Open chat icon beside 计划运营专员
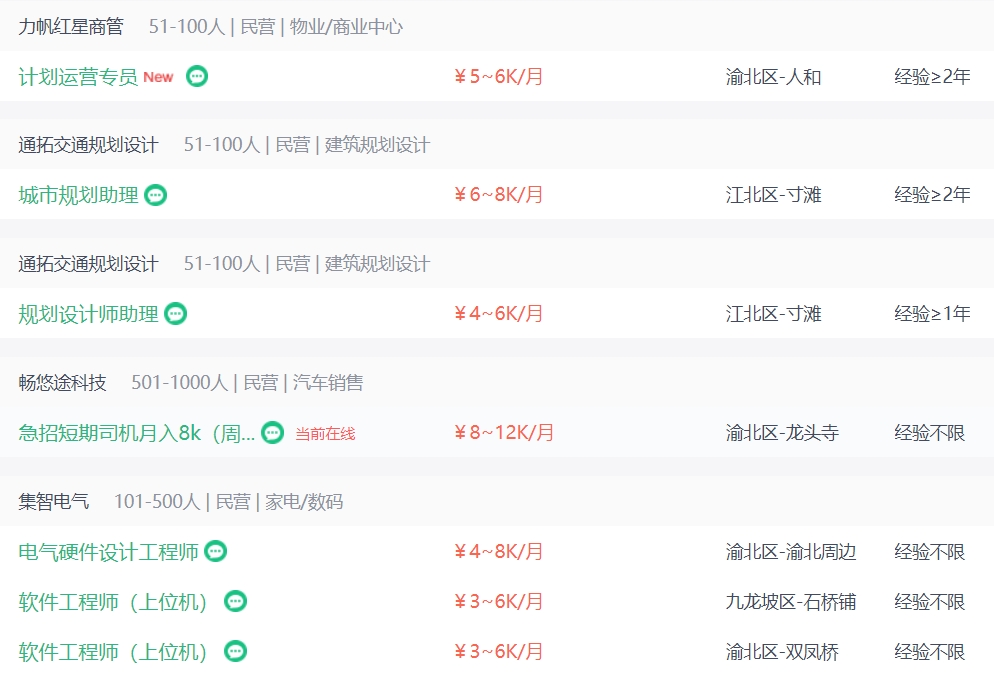 tap(197, 77)
